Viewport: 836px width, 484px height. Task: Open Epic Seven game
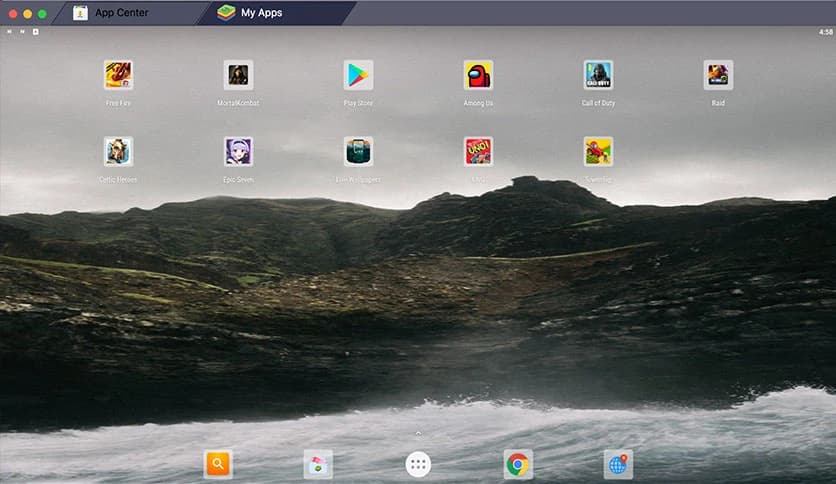pos(238,151)
